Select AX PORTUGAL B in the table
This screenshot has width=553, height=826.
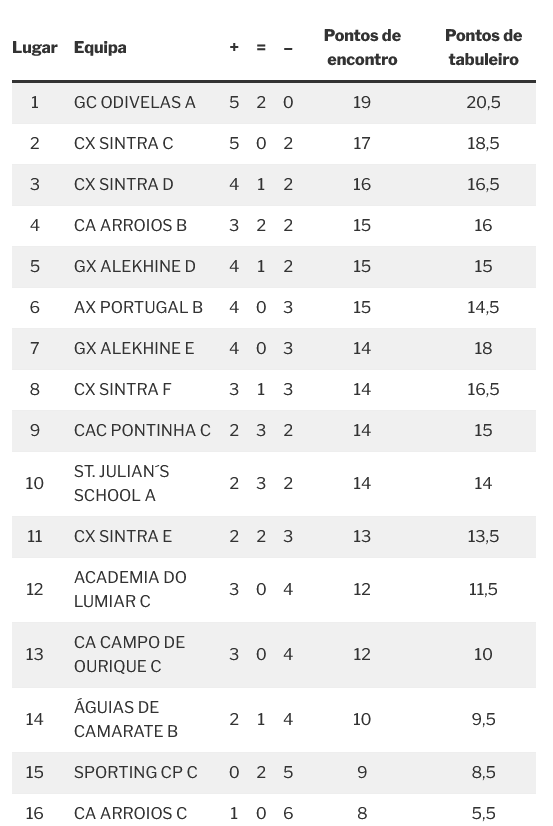(x=138, y=308)
